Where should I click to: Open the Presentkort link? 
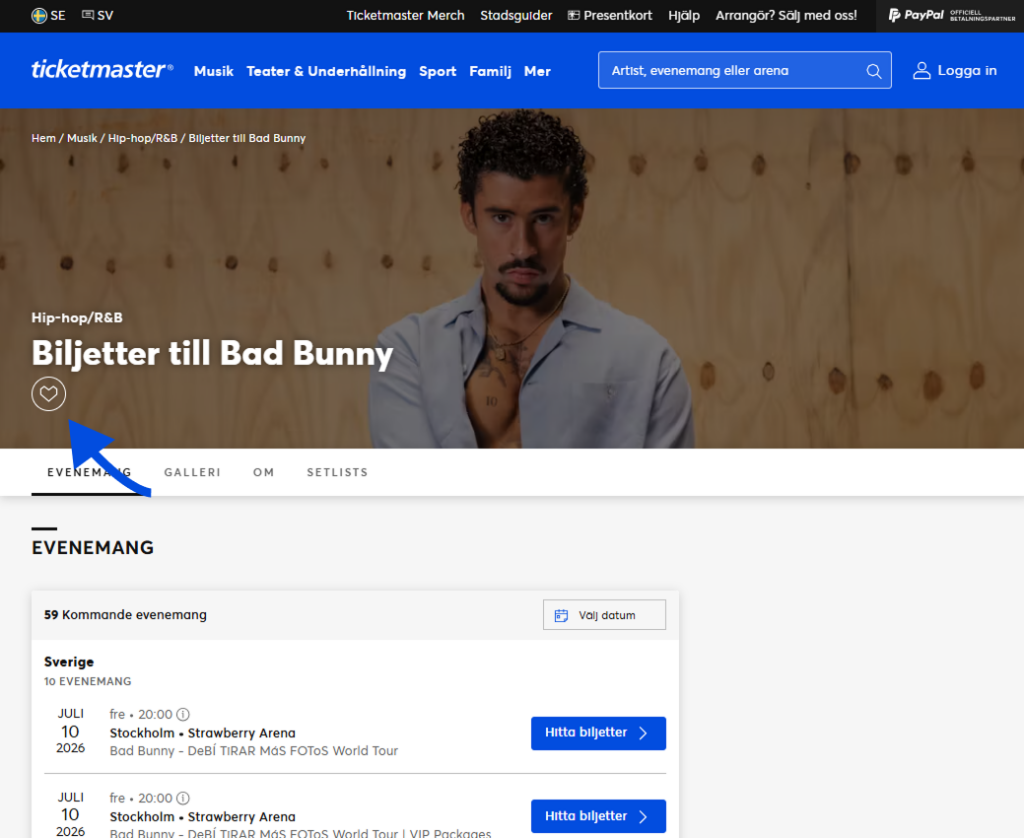[610, 16]
